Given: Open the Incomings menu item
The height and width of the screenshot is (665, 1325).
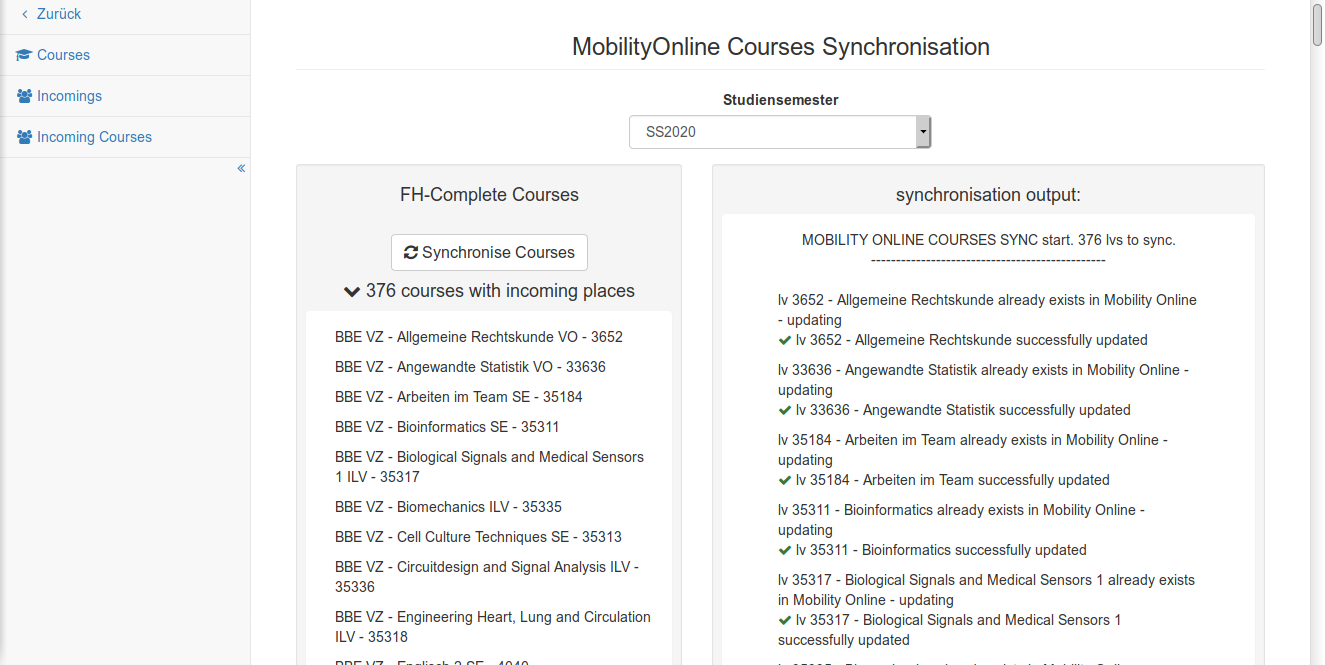Looking at the screenshot, I should (69, 96).
